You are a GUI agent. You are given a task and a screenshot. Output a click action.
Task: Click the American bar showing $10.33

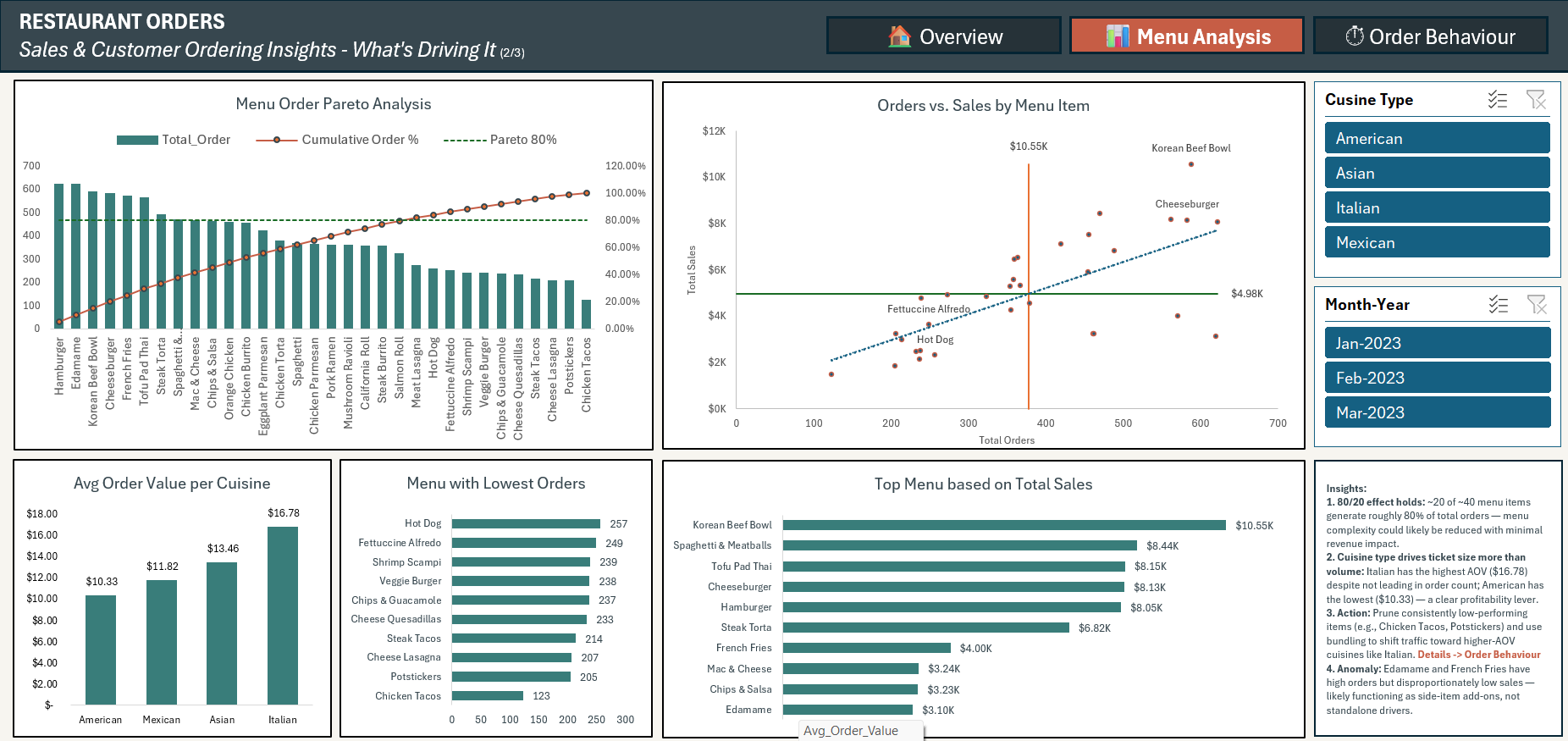click(x=101, y=650)
